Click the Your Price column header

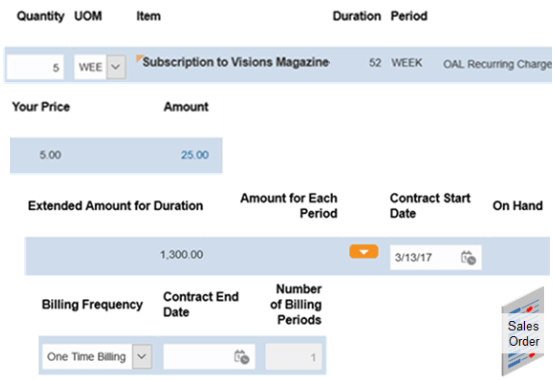41,107
